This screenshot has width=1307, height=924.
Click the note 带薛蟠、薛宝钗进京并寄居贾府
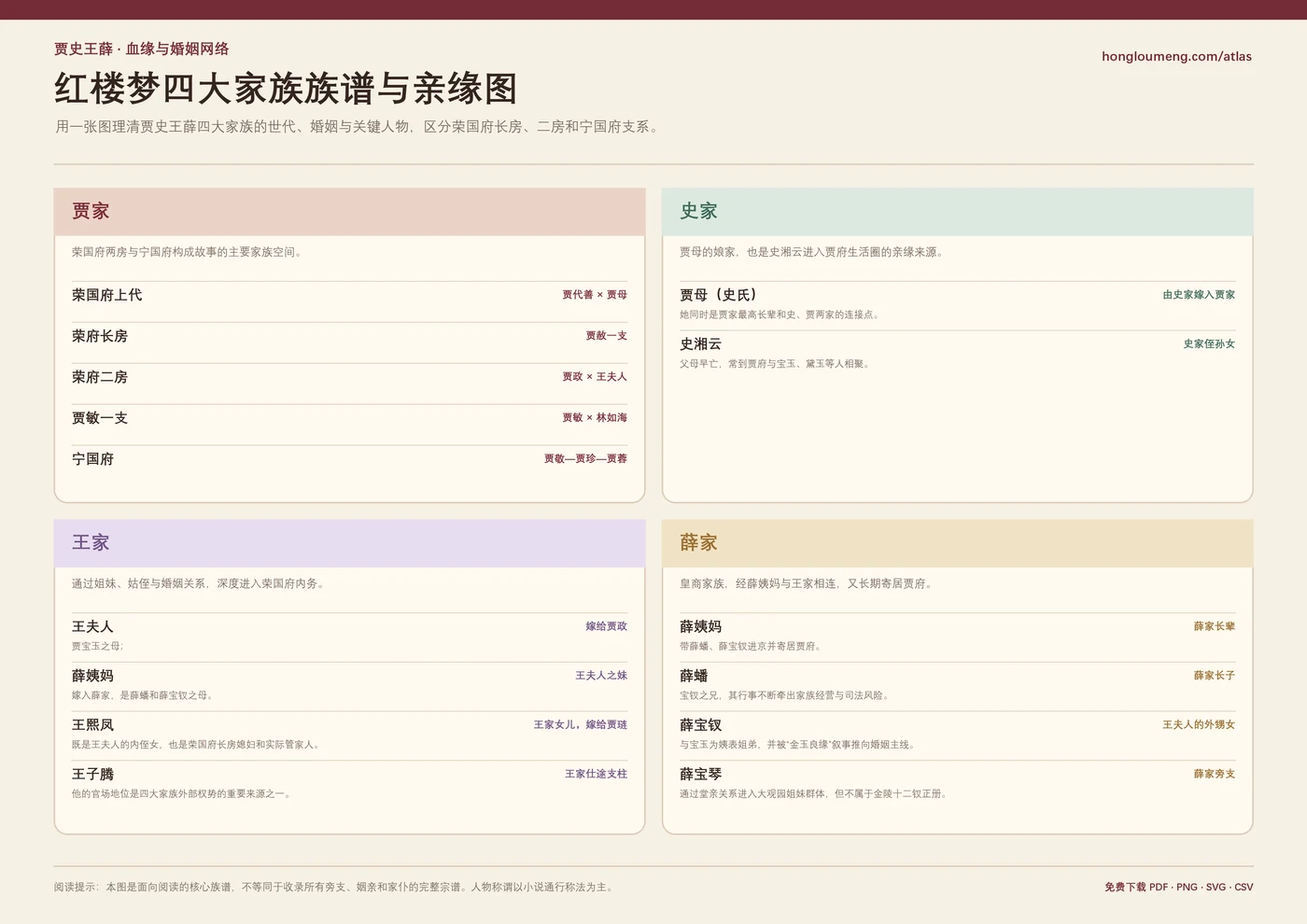752,646
